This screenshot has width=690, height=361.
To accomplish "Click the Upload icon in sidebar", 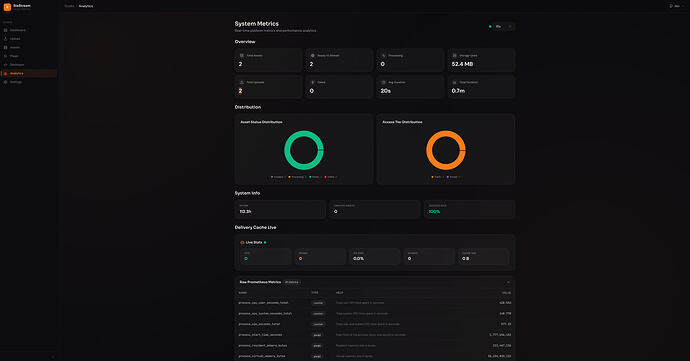I will click(5, 39).
